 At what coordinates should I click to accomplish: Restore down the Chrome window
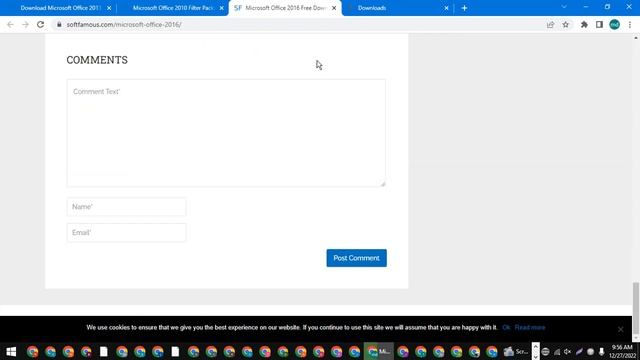[x=607, y=7]
